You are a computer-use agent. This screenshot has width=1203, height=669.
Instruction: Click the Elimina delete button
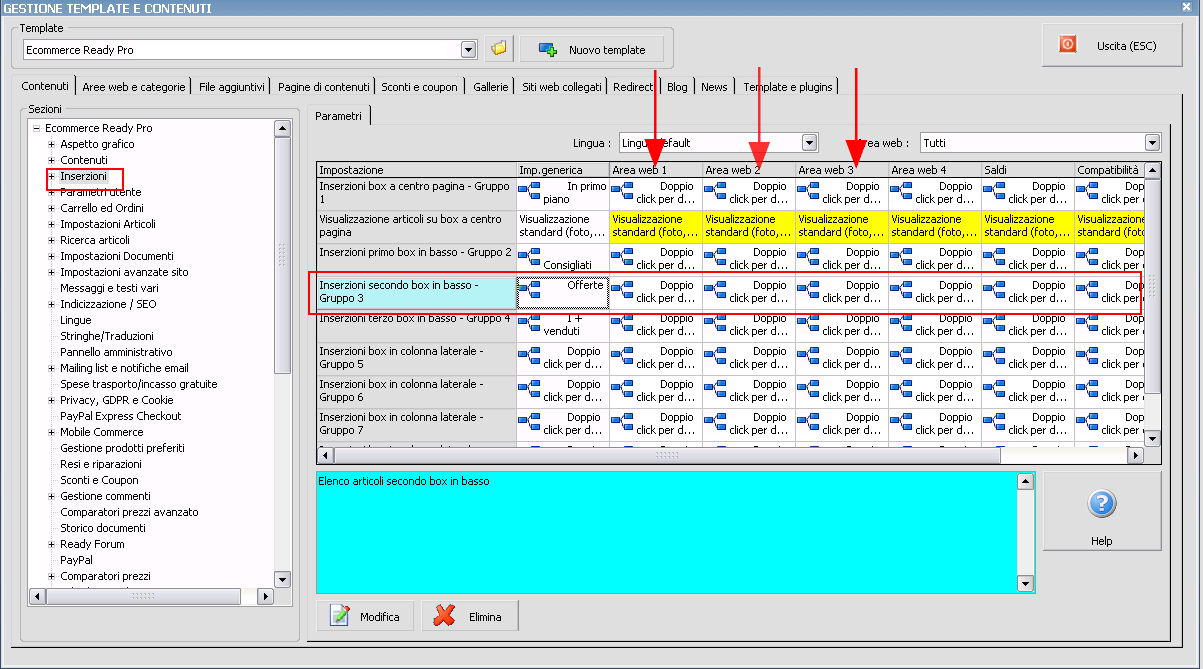(x=469, y=617)
